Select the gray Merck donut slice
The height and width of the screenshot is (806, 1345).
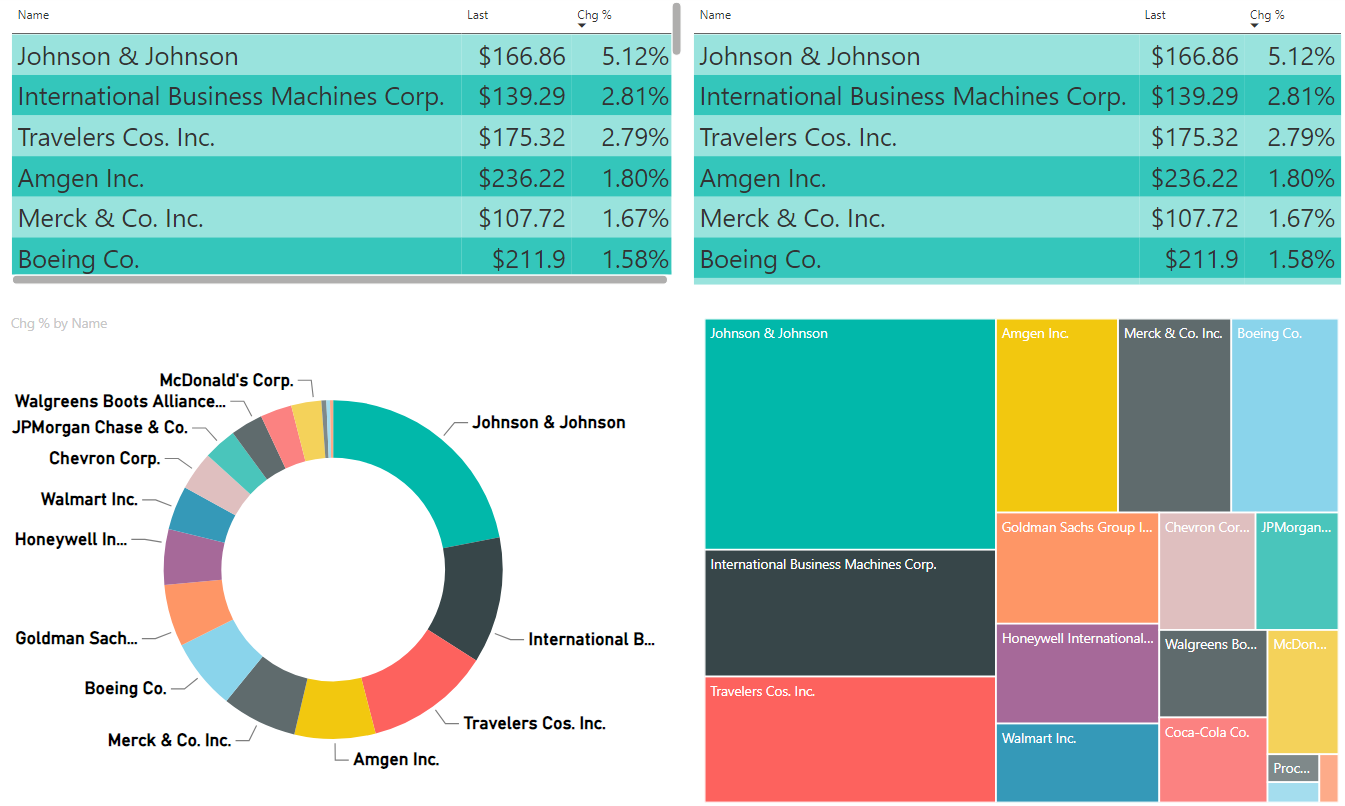coord(269,692)
